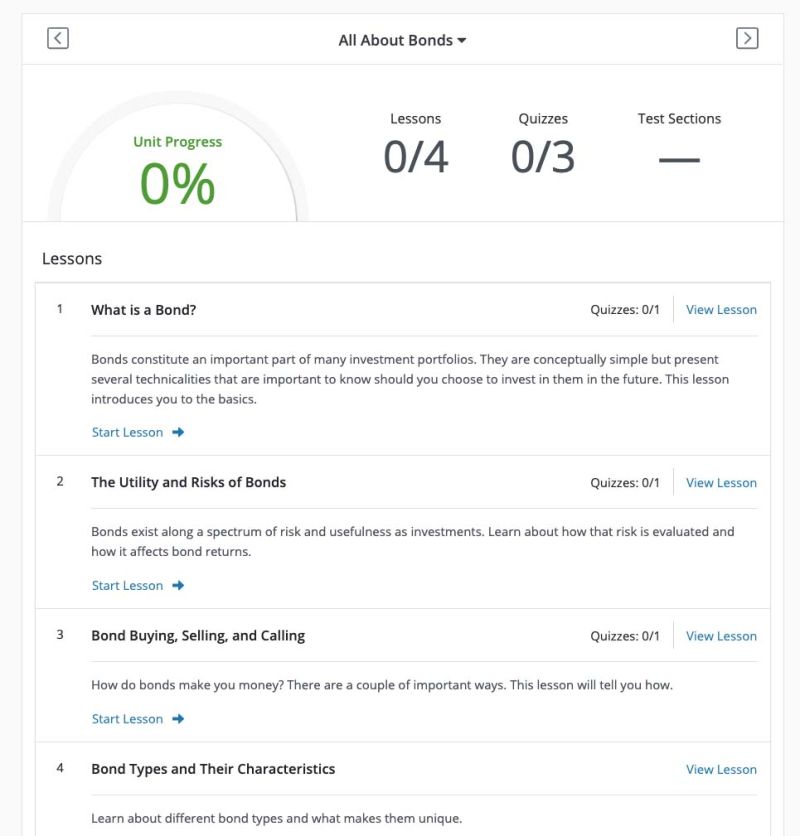Image resolution: width=800 pixels, height=836 pixels.
Task: Start the Utility and Risks of Bonds lesson
Action: point(127,586)
